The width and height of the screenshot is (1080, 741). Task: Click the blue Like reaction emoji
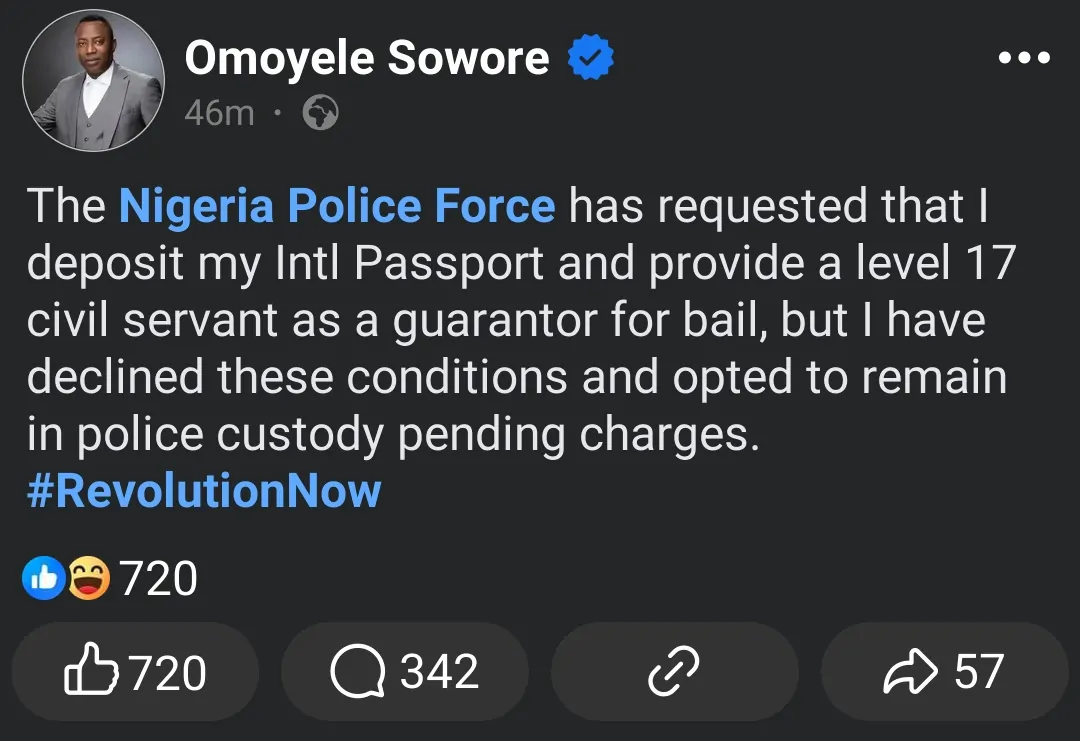pos(44,579)
